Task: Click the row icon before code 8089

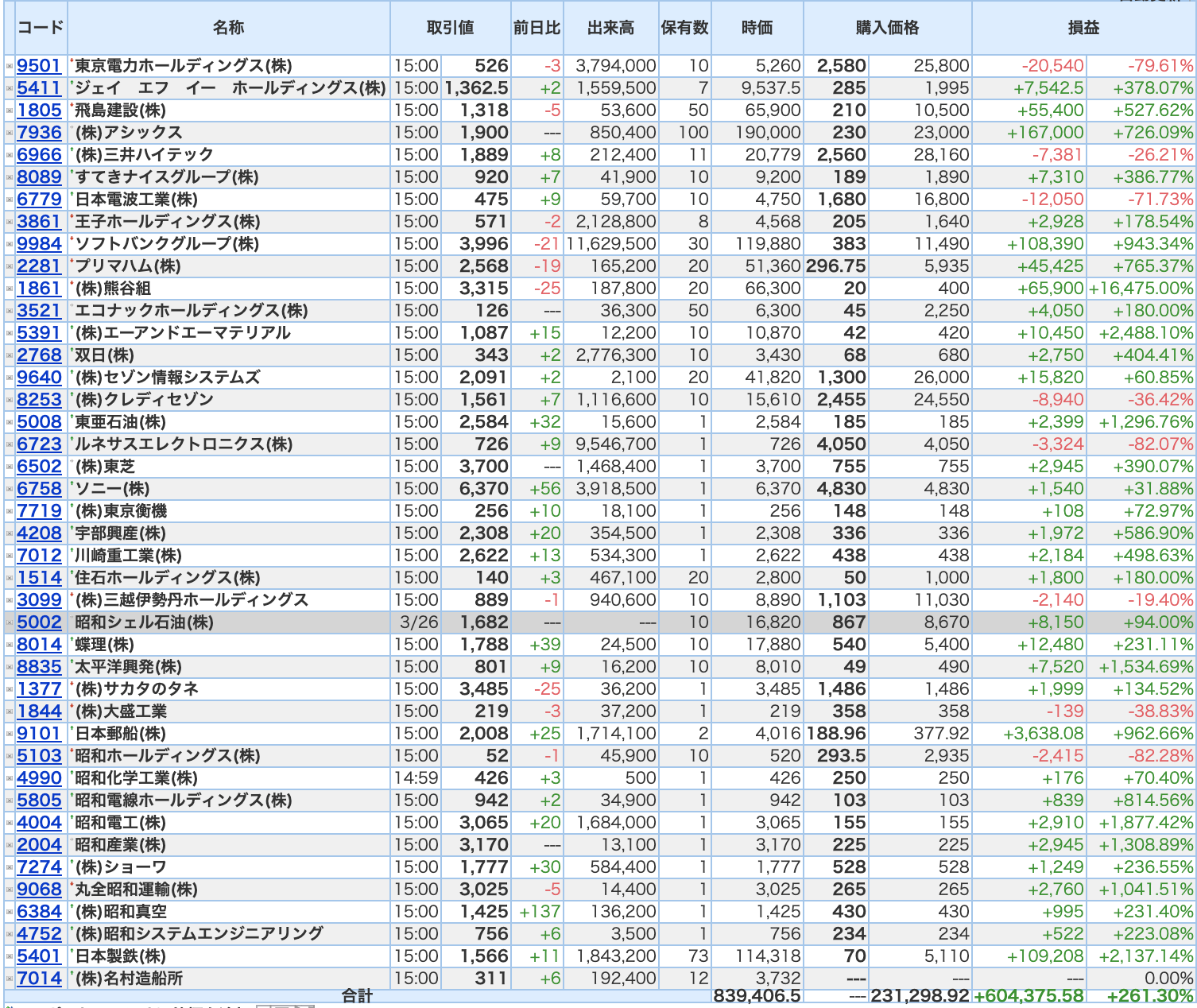Action: point(10,177)
